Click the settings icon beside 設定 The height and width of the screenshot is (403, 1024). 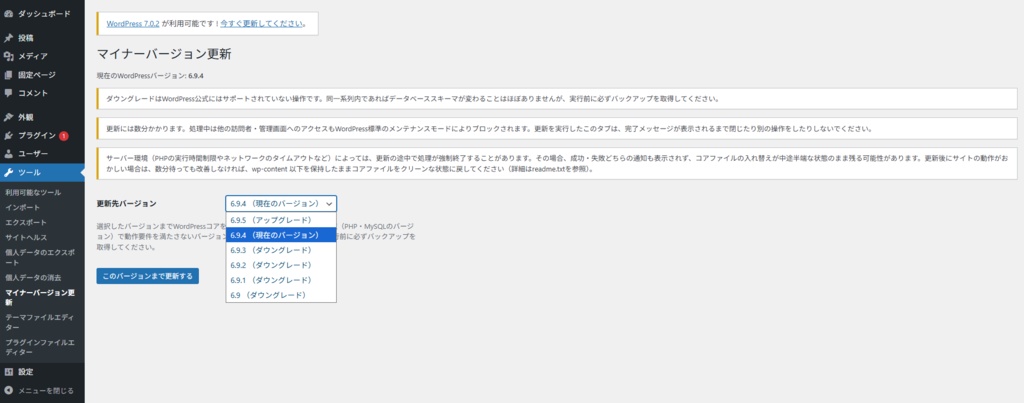tap(8, 372)
